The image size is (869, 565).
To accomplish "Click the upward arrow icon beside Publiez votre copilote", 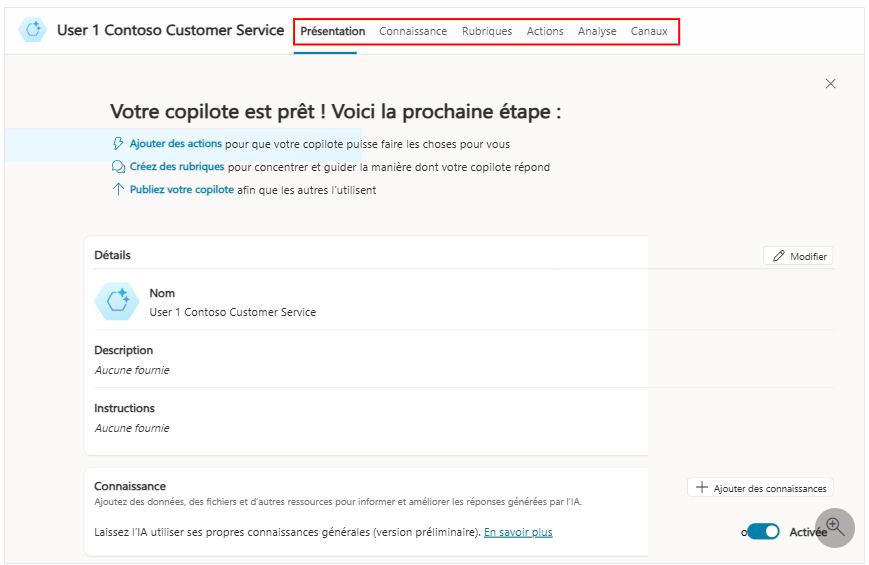I will (119, 189).
